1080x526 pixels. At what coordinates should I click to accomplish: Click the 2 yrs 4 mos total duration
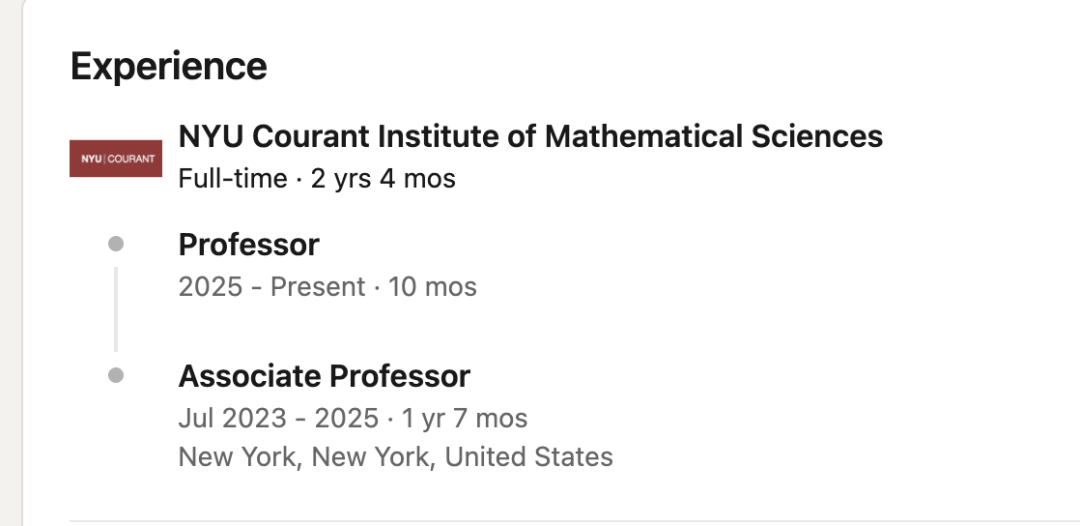(383, 179)
